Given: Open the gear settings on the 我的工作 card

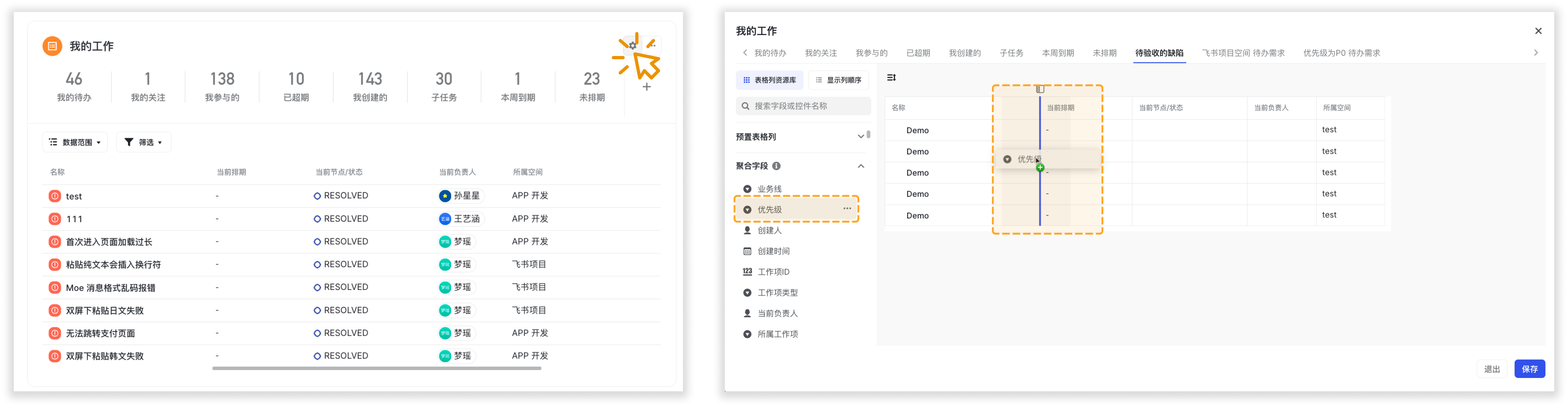Looking at the screenshot, I should coord(633,46).
